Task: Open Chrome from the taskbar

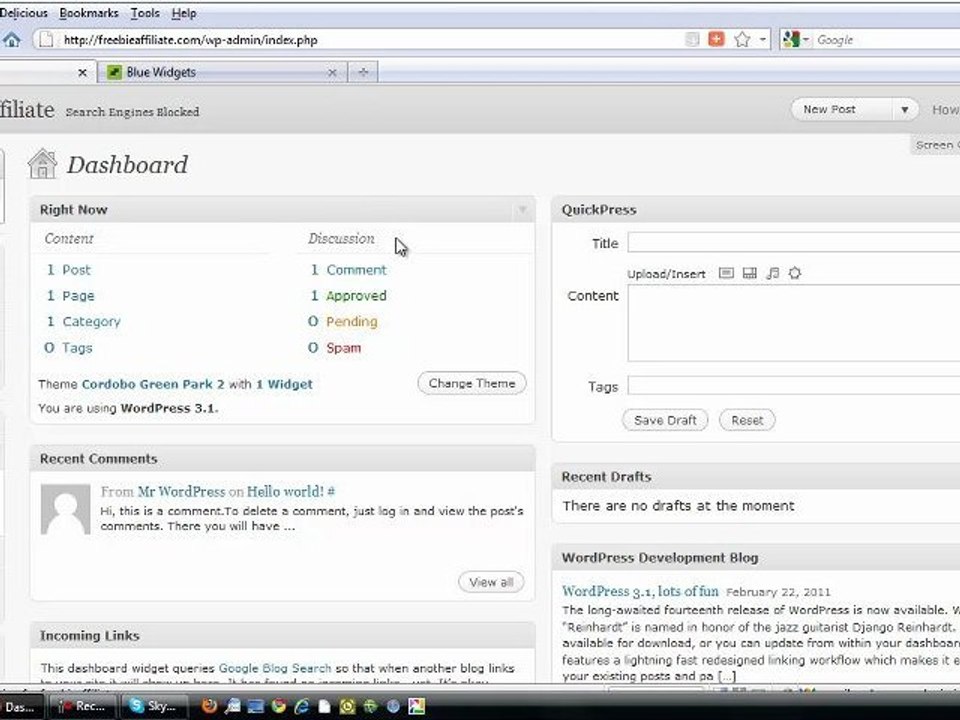Action: tap(279, 707)
